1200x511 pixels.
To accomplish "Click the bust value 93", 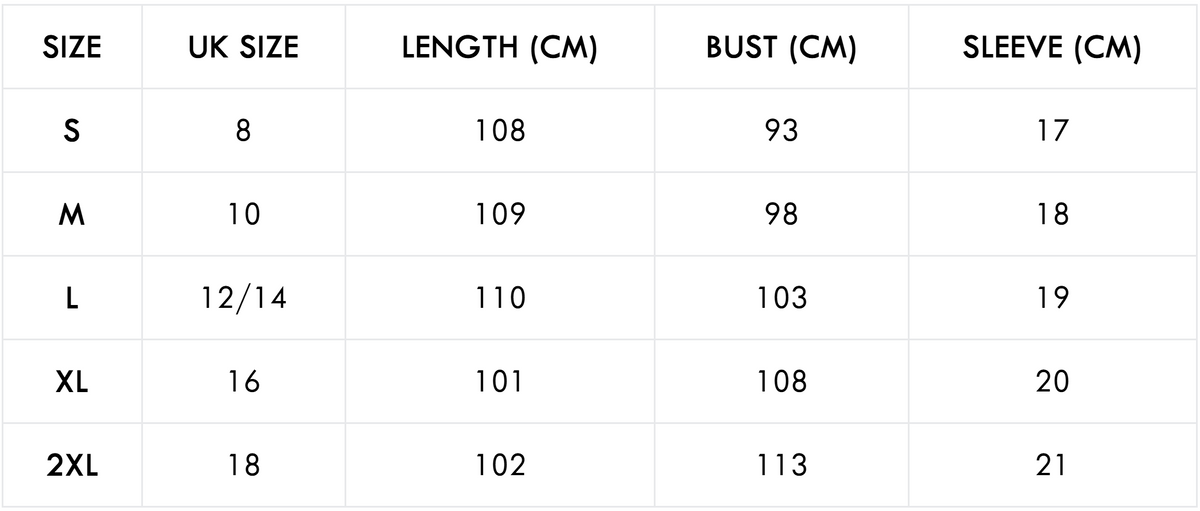I will [x=781, y=131].
